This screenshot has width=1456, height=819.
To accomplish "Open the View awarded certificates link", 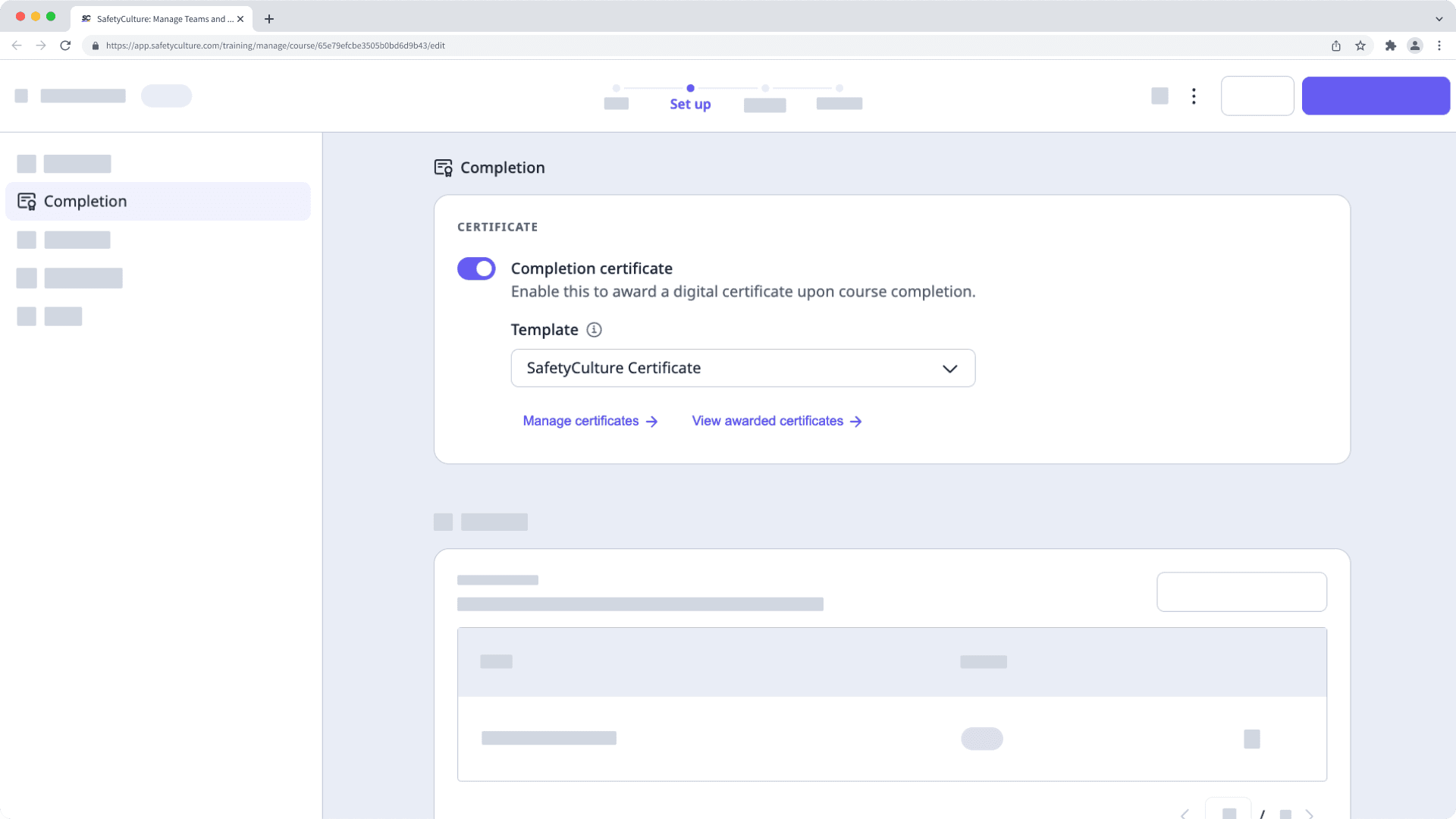I will [x=766, y=421].
